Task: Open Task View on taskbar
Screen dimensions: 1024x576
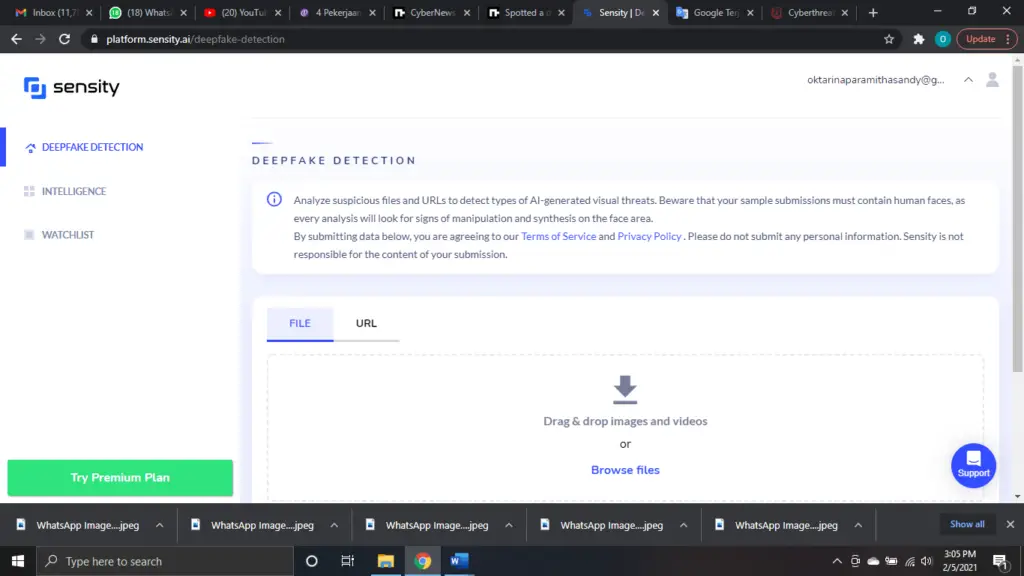Action: click(x=347, y=561)
